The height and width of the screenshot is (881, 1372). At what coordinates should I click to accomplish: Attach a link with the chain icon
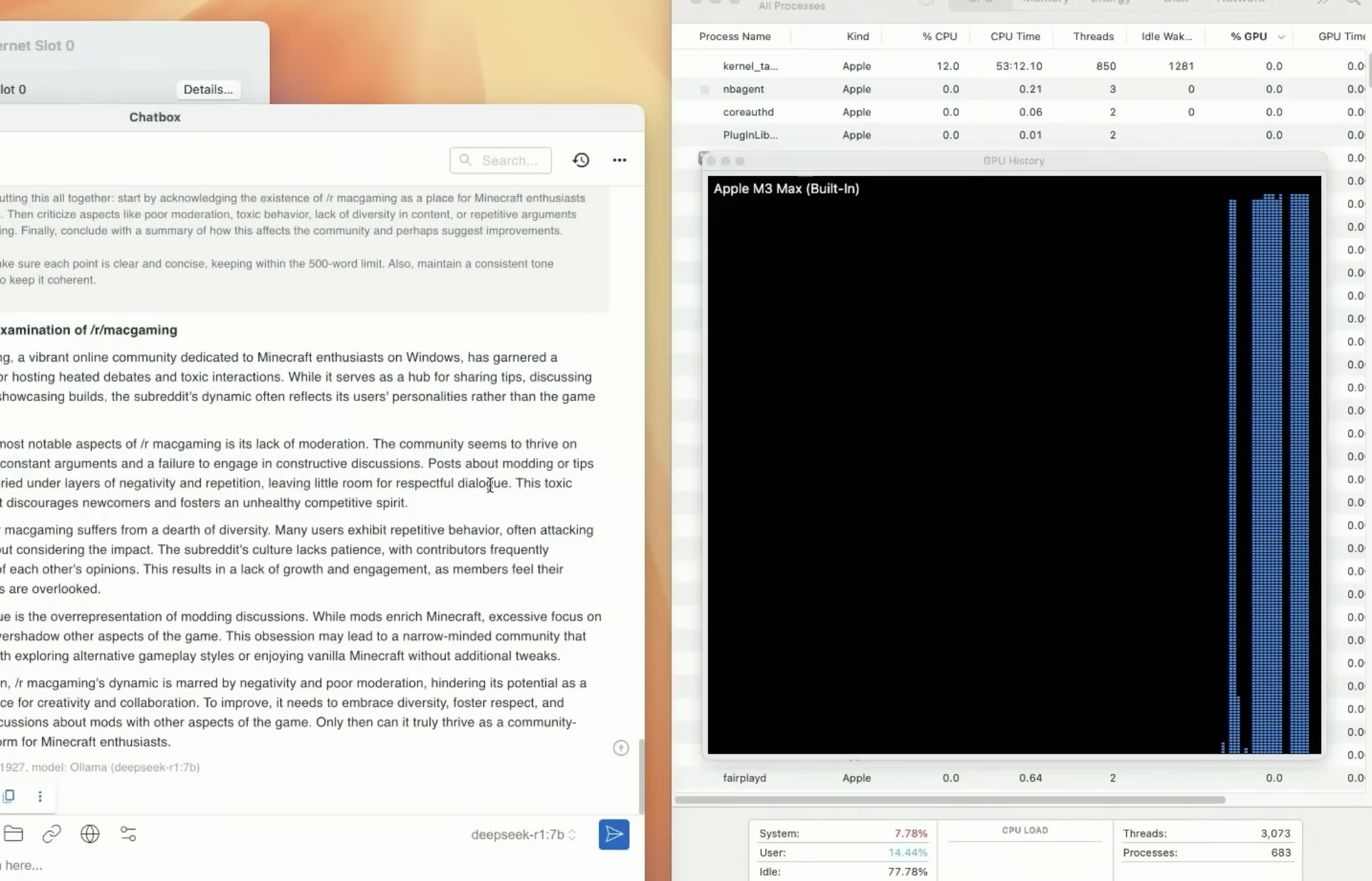[x=52, y=833]
